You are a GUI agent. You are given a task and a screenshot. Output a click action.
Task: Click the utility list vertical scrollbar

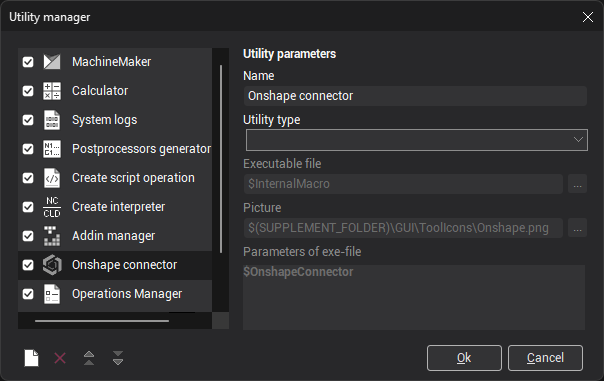(x=221, y=159)
